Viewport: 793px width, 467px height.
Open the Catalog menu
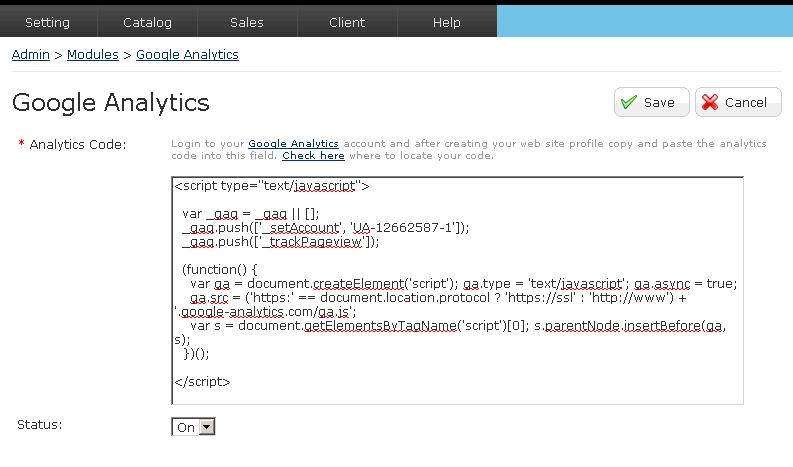(147, 22)
